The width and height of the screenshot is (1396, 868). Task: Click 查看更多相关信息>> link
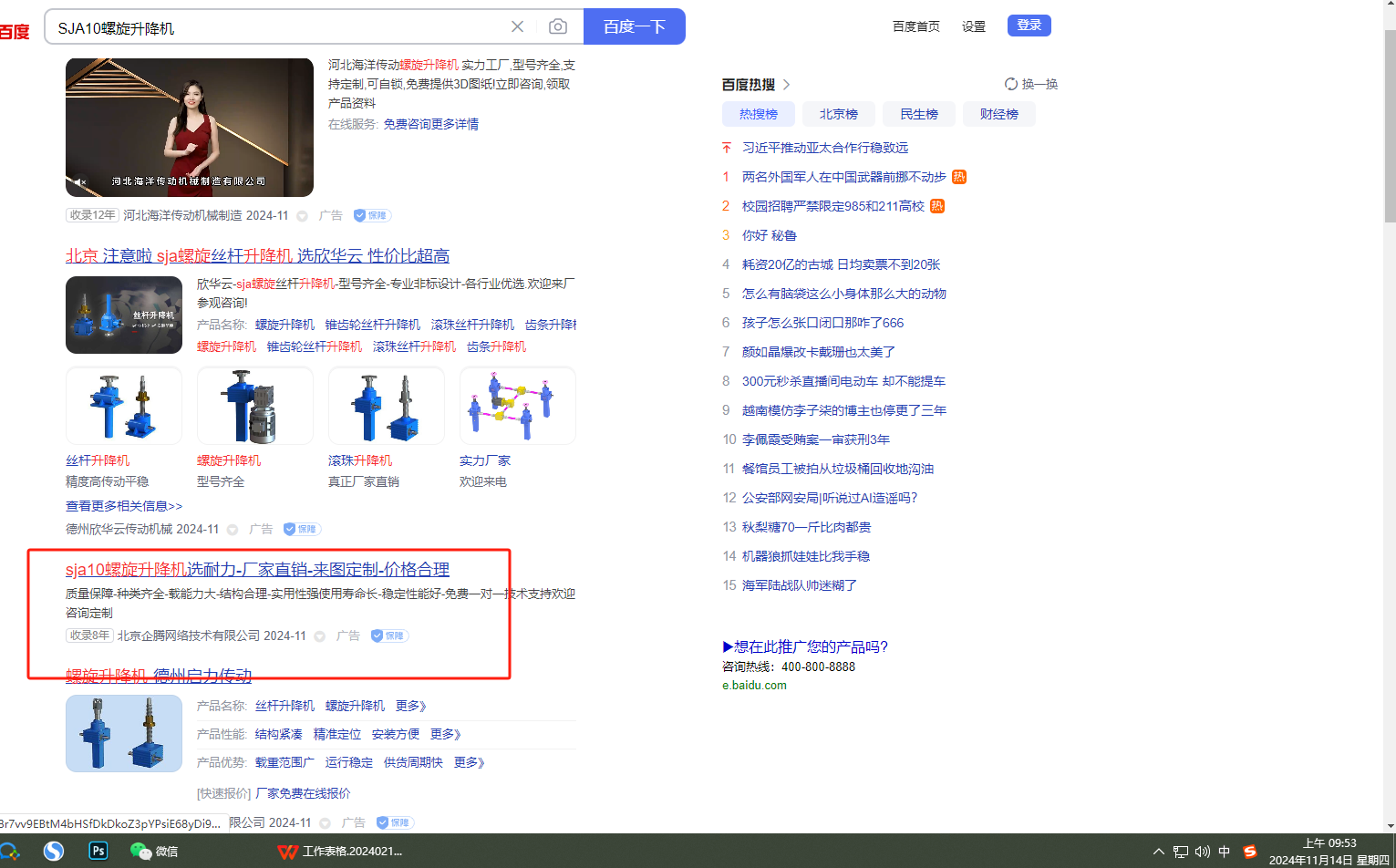[124, 506]
